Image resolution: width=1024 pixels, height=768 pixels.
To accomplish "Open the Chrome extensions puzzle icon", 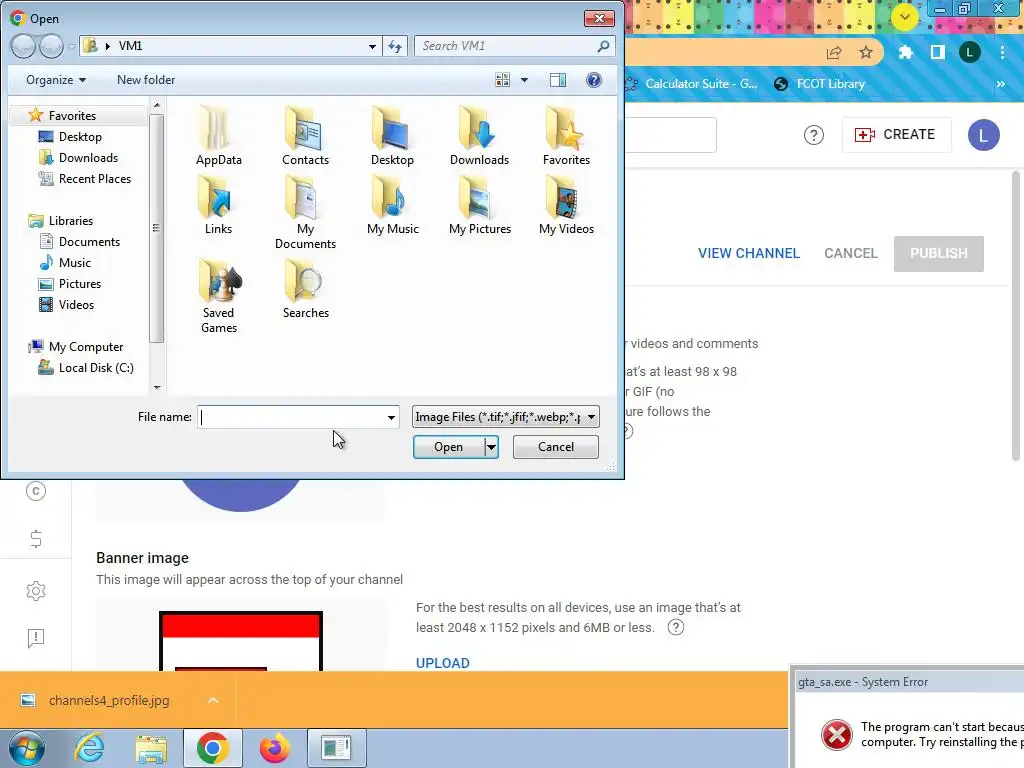I will point(905,52).
